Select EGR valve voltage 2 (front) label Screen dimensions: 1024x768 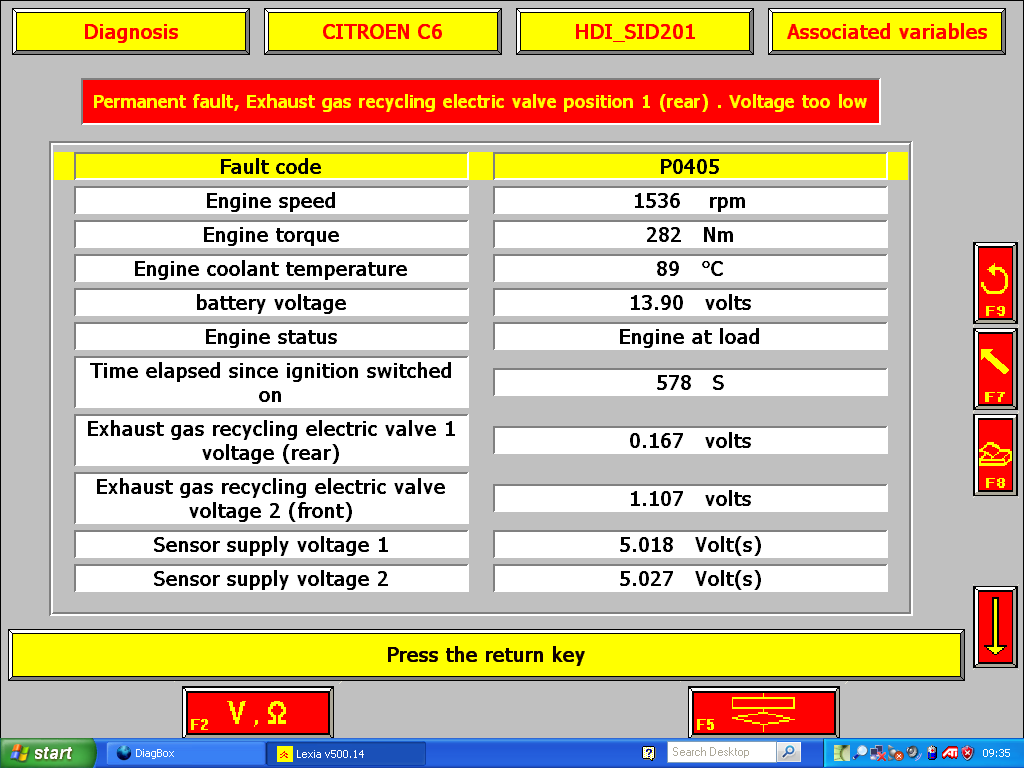tap(271, 498)
